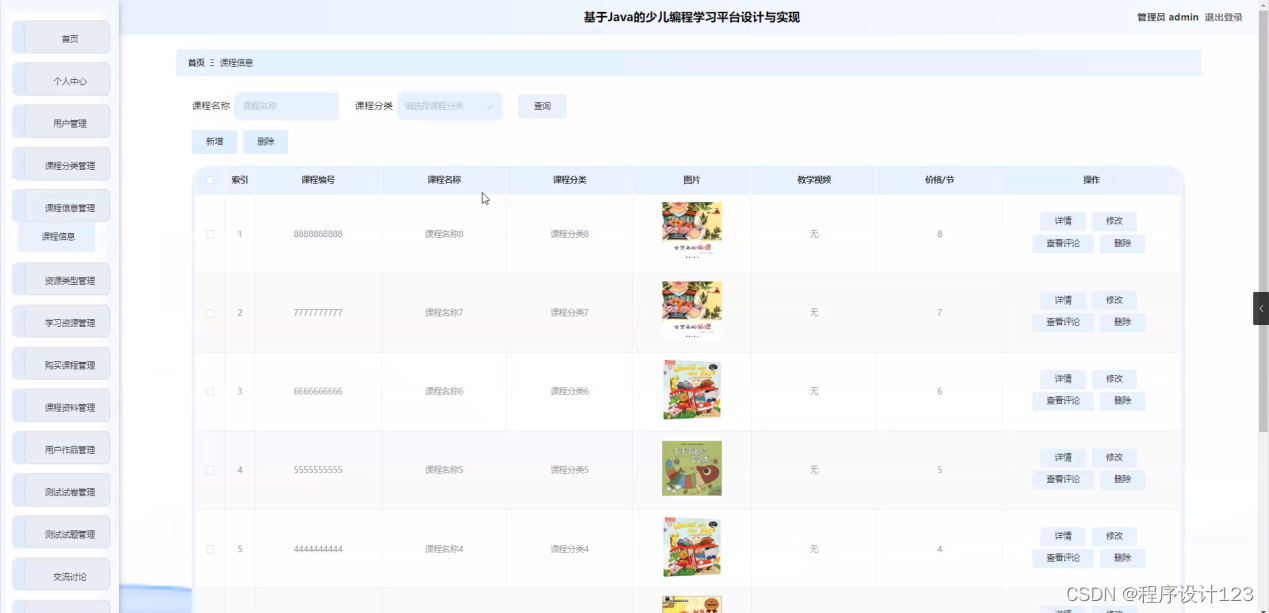Expand 资源类型管理 sidebar menu
The image size is (1269, 613).
click(61, 280)
